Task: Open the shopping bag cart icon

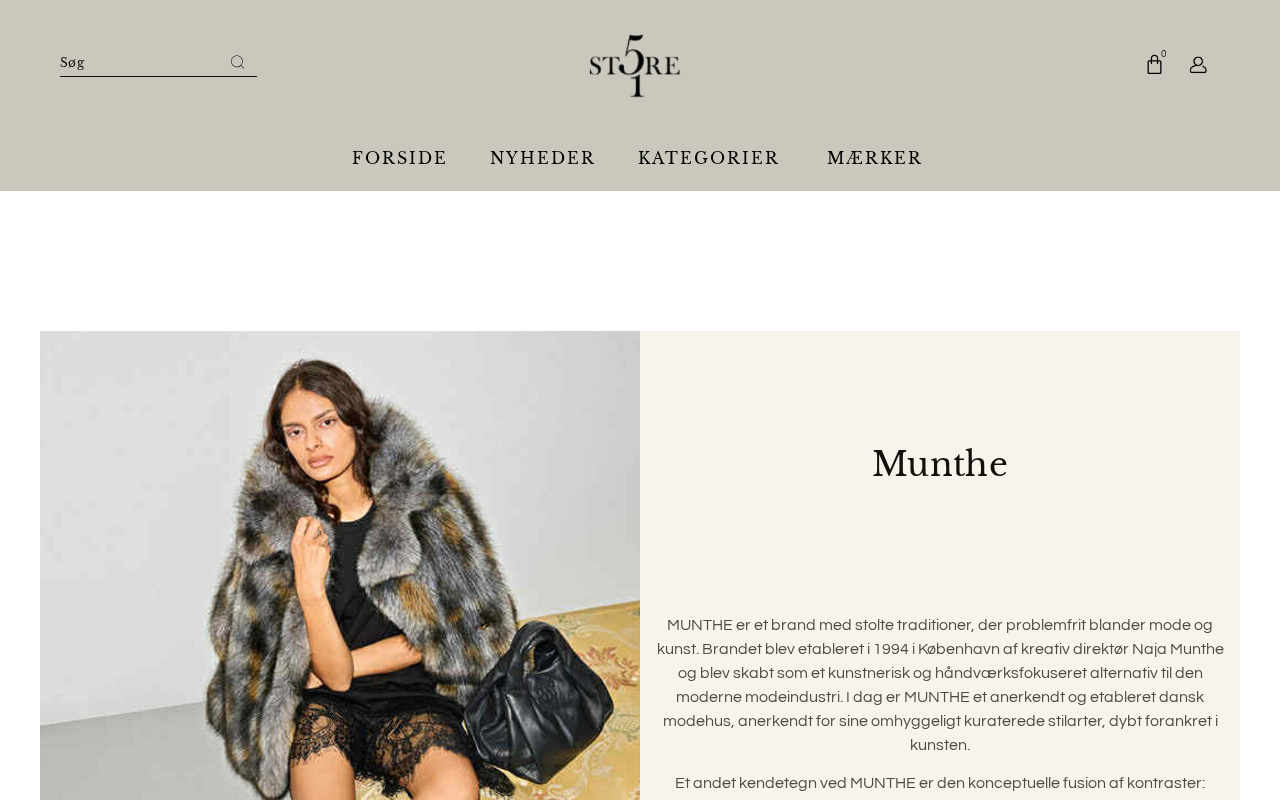Action: (x=1154, y=65)
